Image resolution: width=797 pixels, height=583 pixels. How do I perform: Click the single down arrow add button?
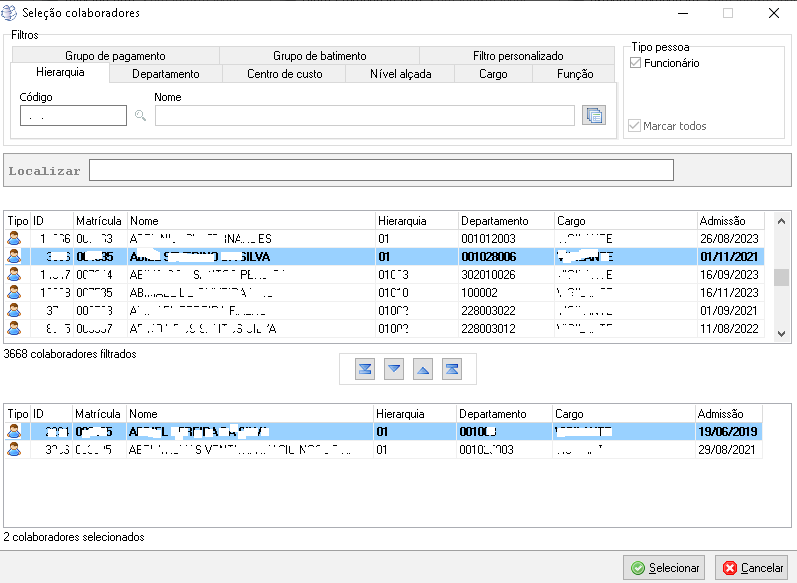click(x=394, y=369)
